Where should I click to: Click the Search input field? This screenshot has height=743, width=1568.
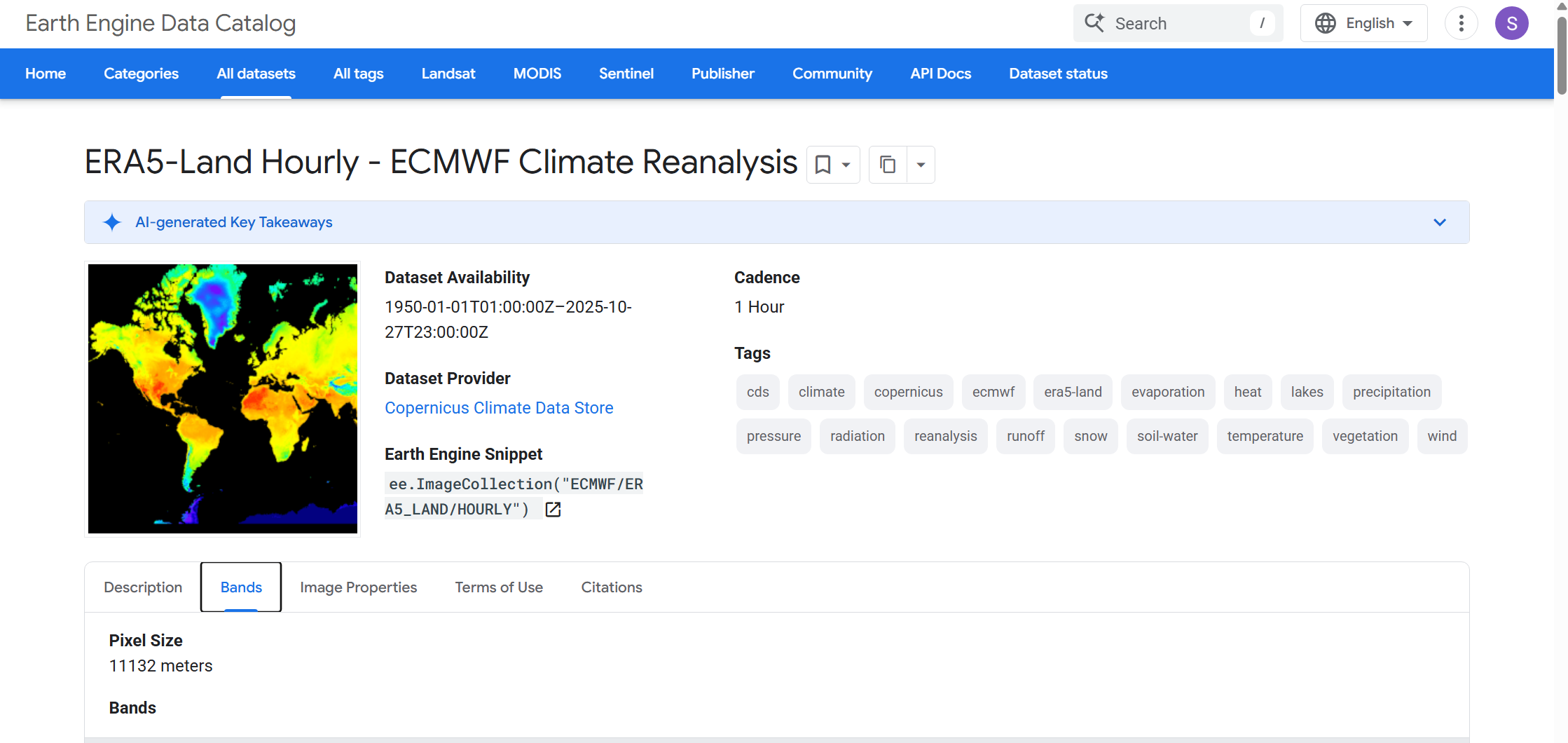click(1178, 23)
